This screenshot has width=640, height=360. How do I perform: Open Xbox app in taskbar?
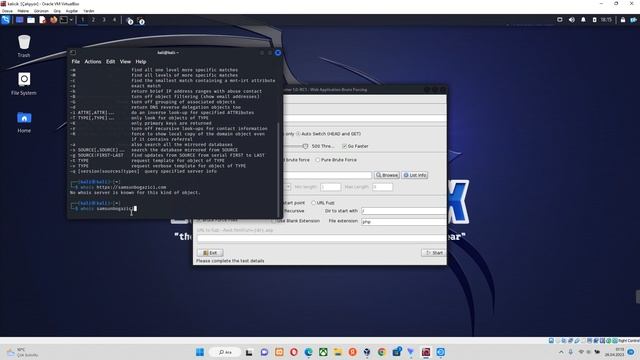click(323, 352)
